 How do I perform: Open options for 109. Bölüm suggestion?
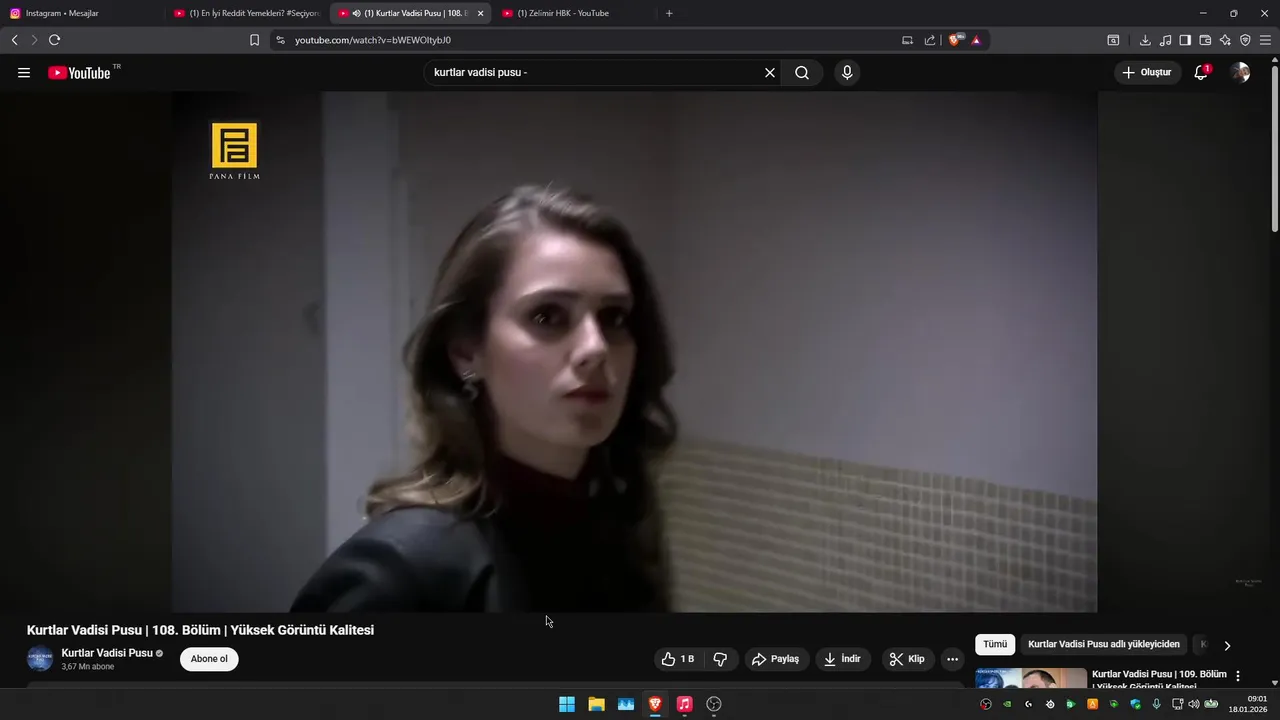click(x=1238, y=676)
